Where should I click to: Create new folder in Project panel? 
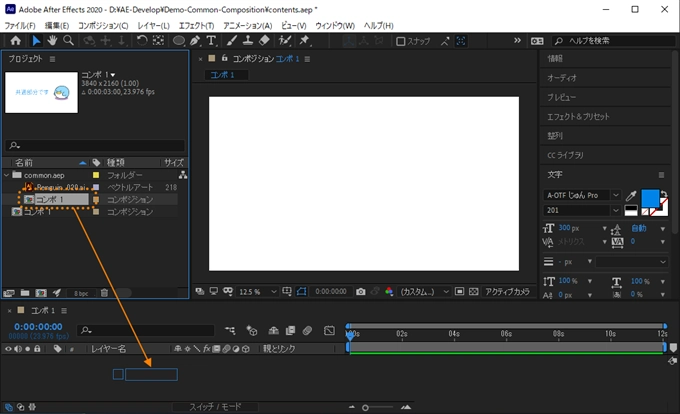click(25, 293)
